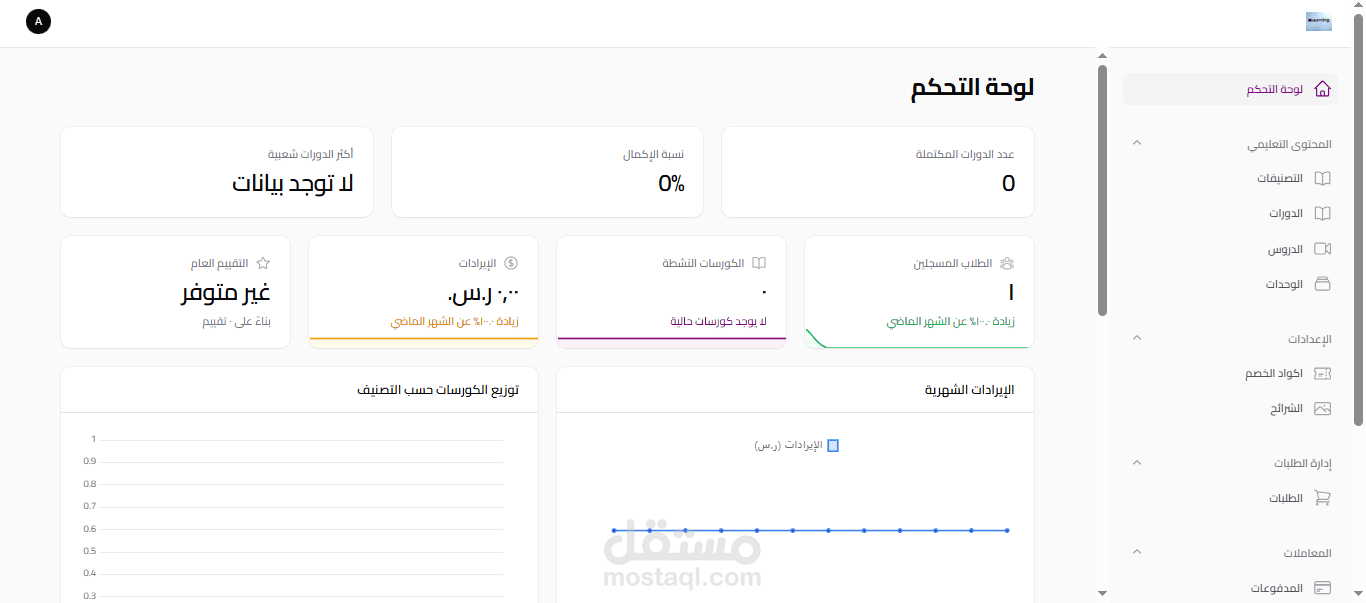Click the star icon on التقييم العام card
Image resolution: width=1366 pixels, height=603 pixels.
coord(262,262)
